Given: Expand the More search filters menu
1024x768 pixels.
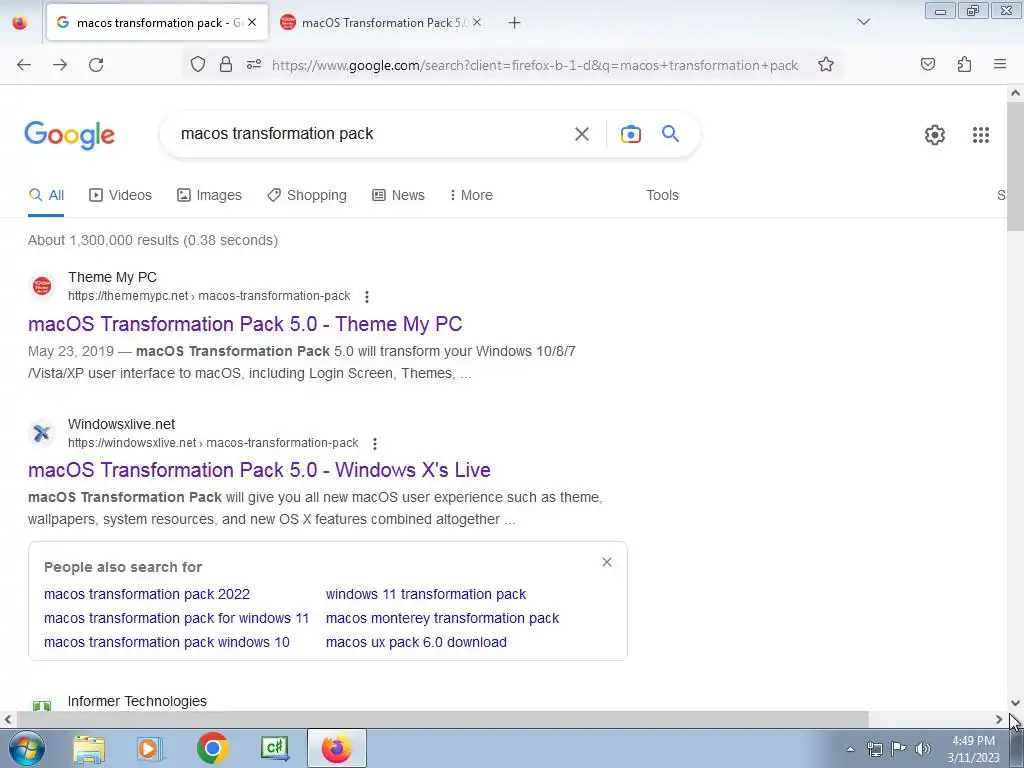Looking at the screenshot, I should 471,195.
